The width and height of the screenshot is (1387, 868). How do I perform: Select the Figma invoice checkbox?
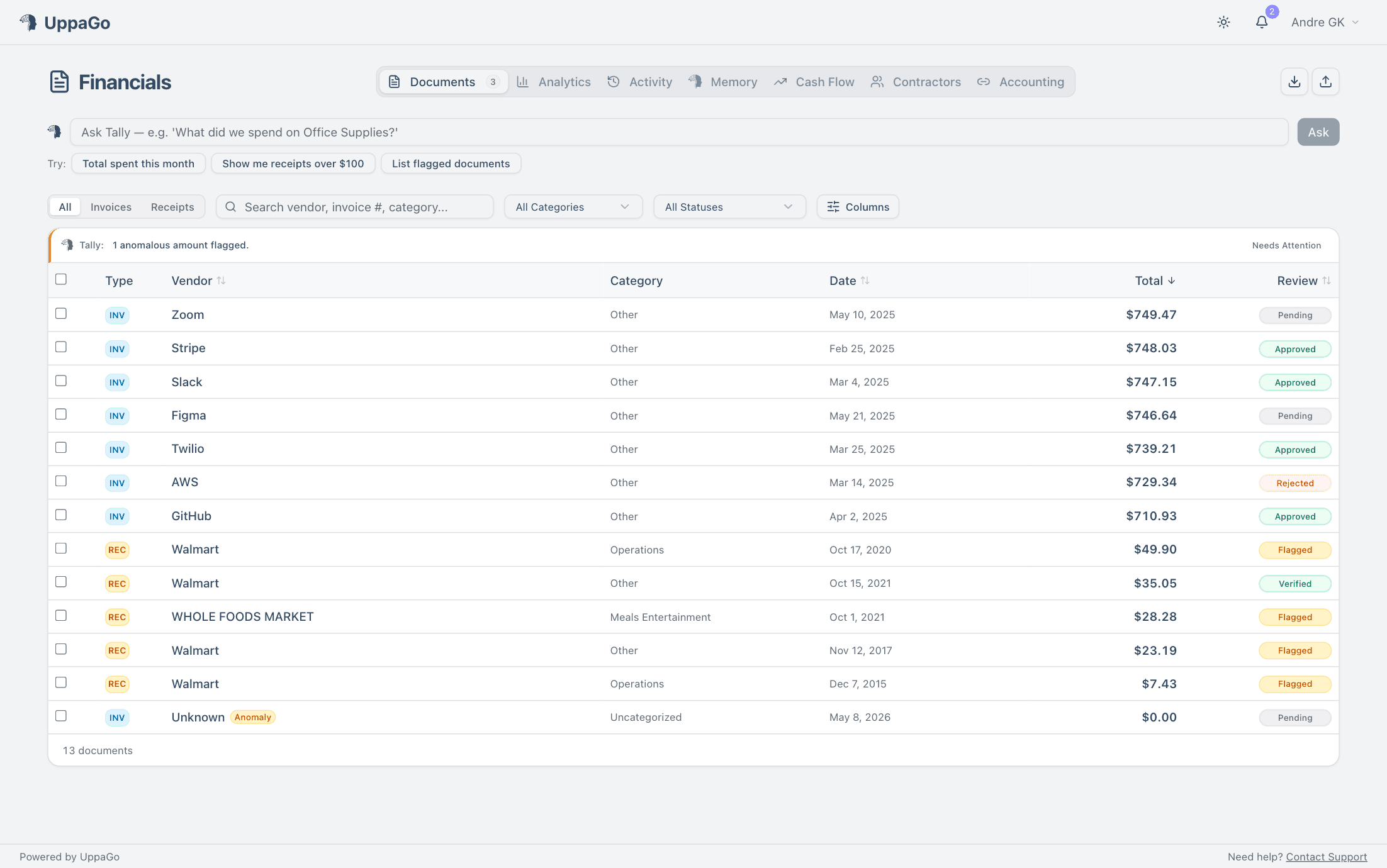coord(61,414)
